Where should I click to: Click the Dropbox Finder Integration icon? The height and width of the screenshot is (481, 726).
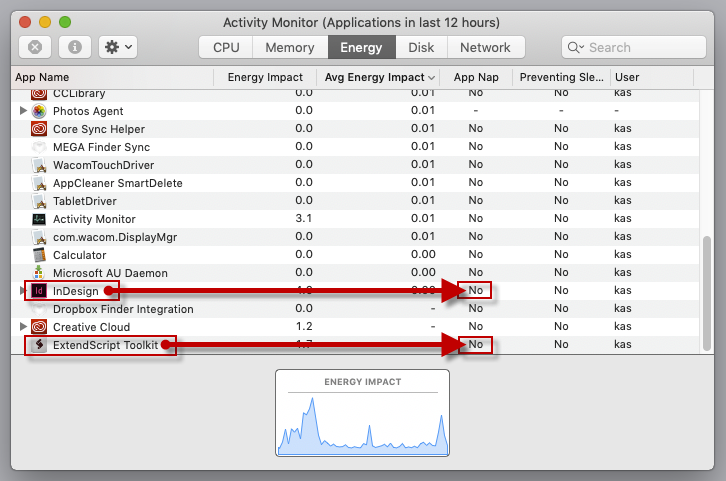[39, 309]
